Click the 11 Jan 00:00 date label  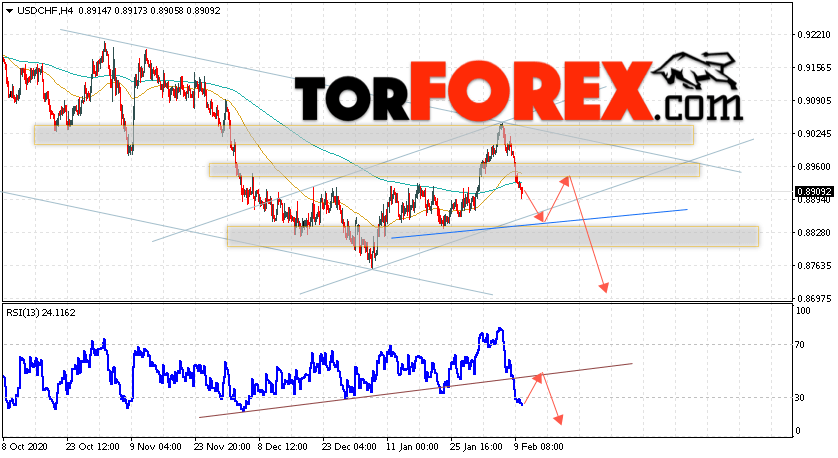click(x=412, y=446)
